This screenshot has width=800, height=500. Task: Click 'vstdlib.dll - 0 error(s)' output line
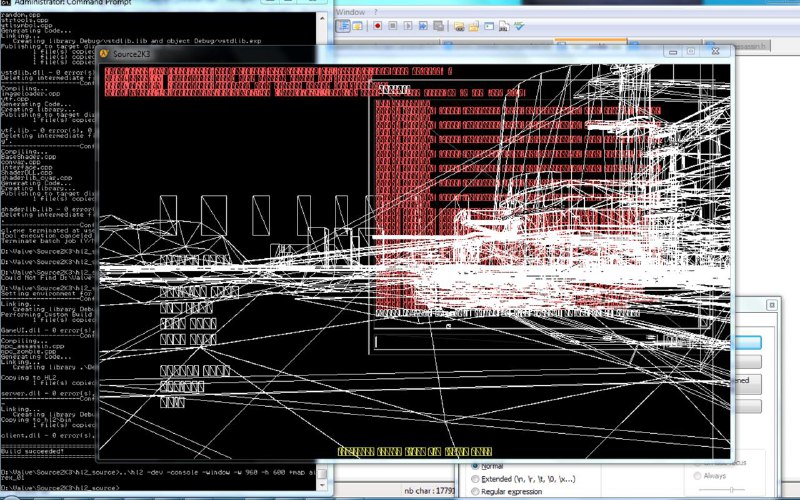click(x=47, y=72)
